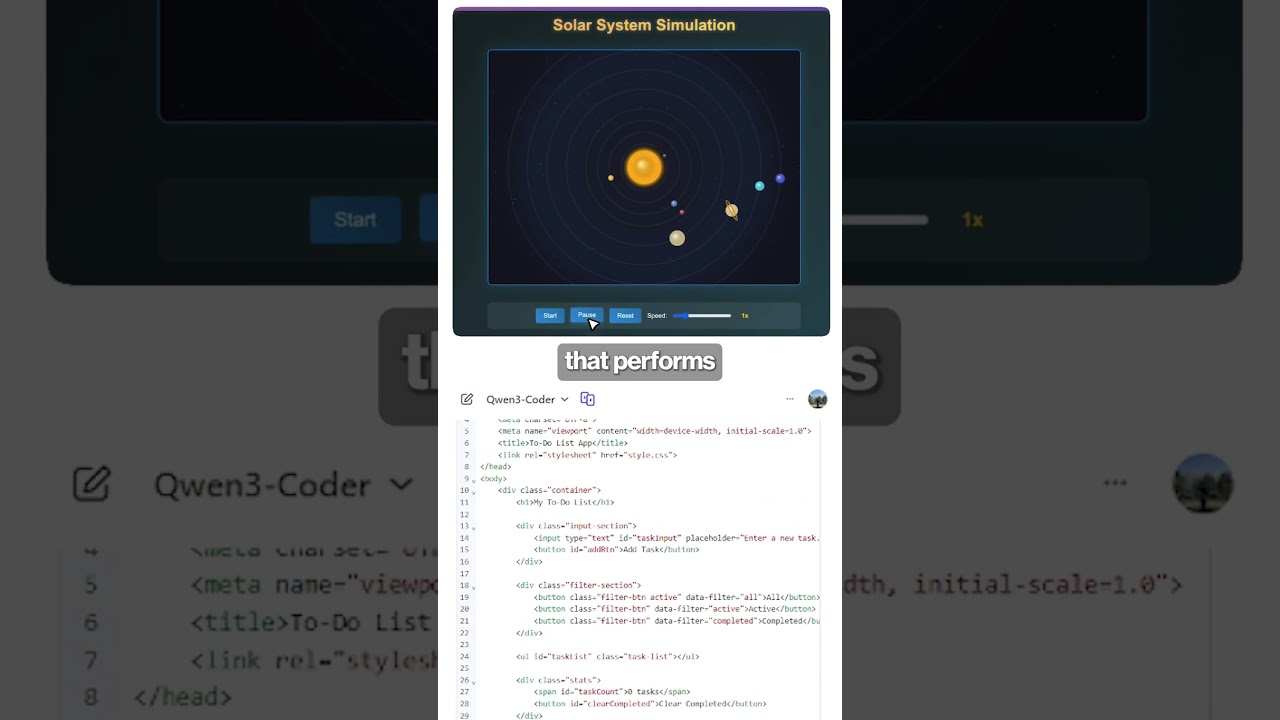Click the code line with href="style.css"
The width and height of the screenshot is (1280, 720).
click(588, 455)
